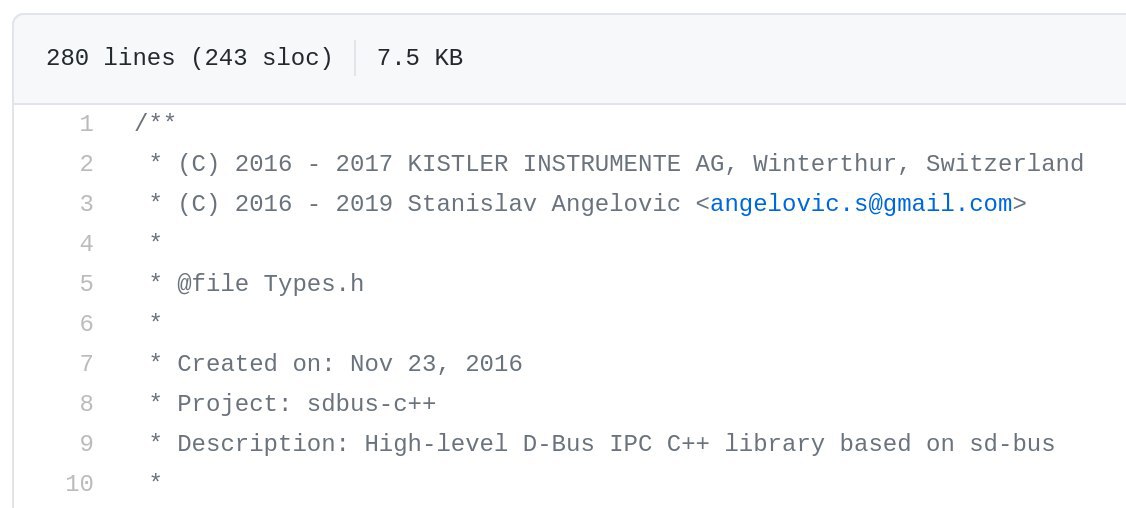Select line number 6
1126x508 pixels.
[86, 324]
